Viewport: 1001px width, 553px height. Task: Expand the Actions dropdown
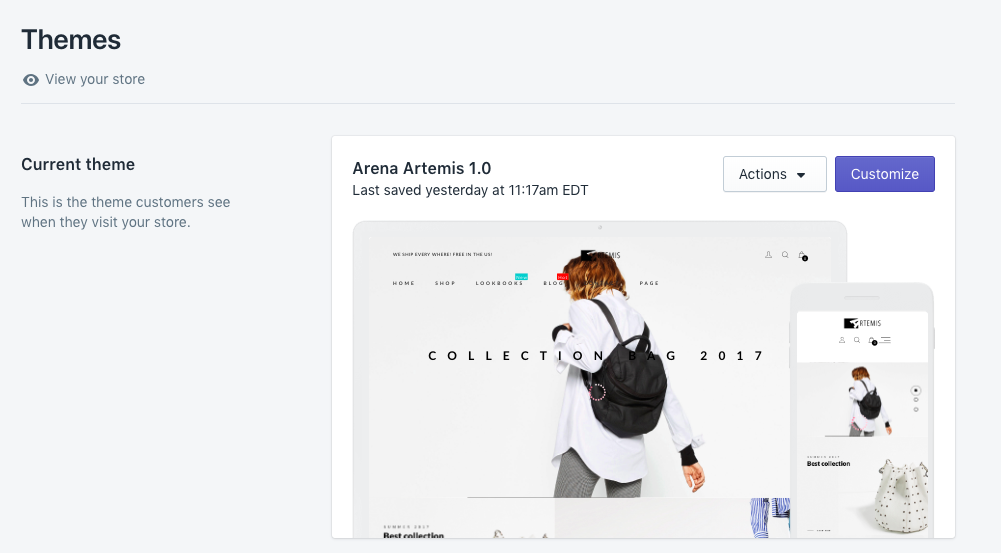coord(774,174)
